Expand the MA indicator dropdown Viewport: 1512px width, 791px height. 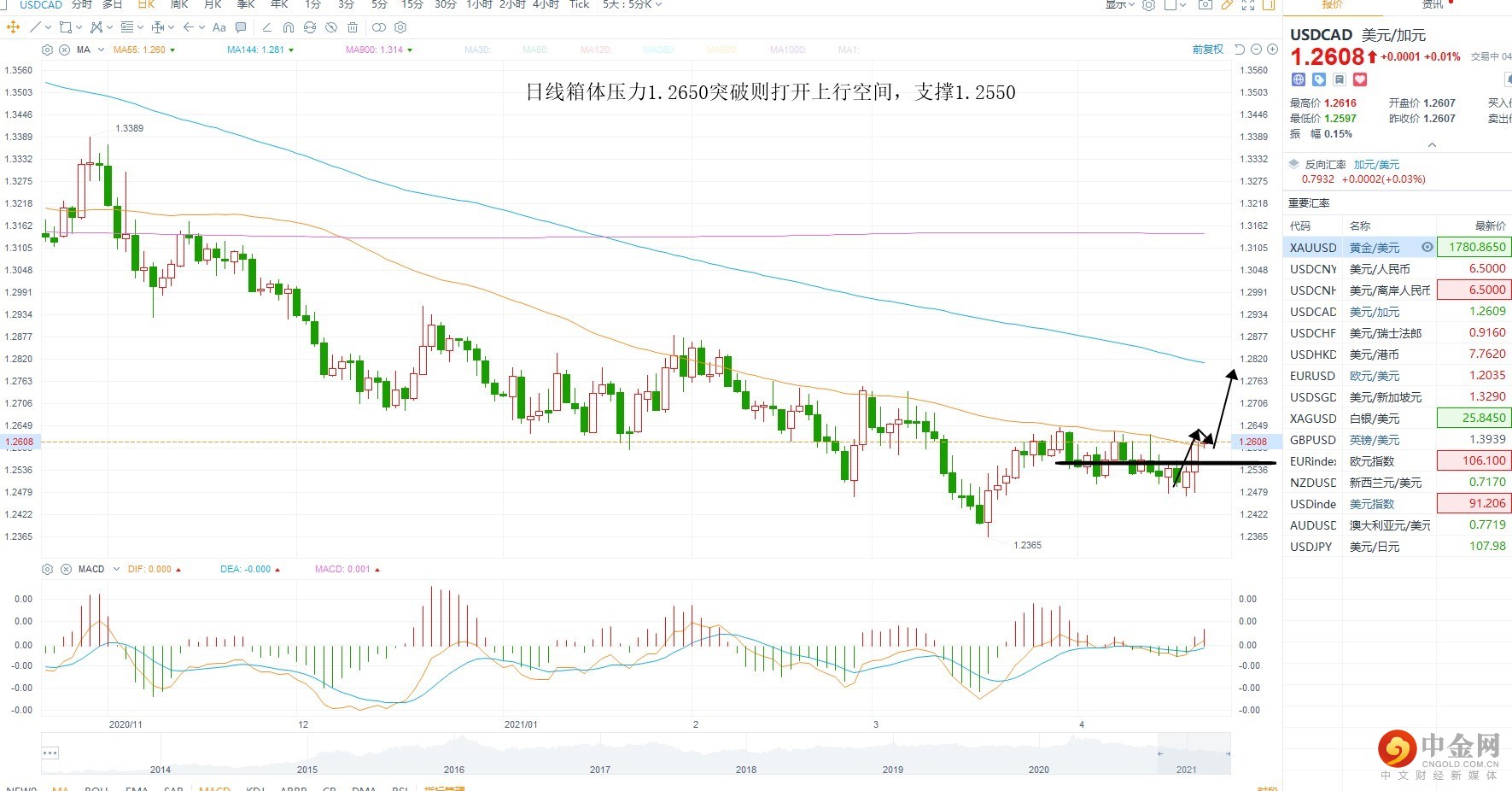coord(101,50)
